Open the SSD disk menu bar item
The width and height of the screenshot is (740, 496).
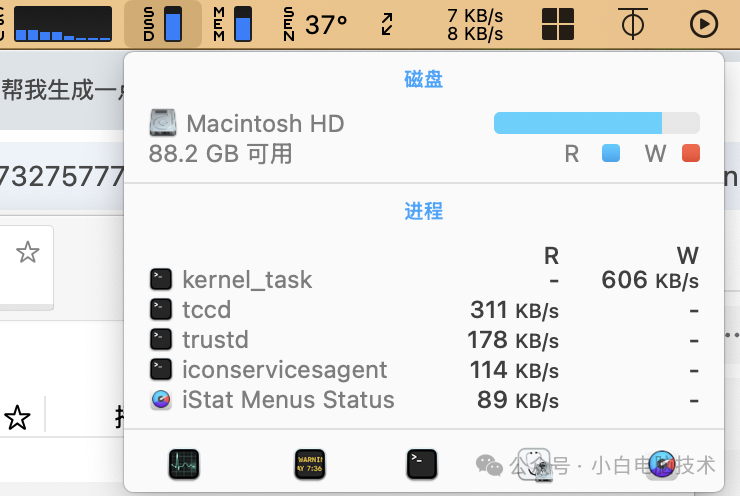click(x=163, y=24)
